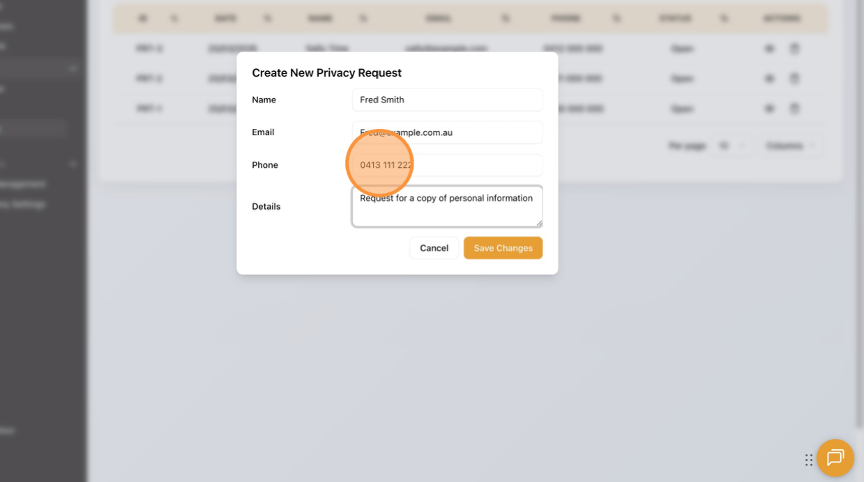
Task: Click the eye icon in the last table row
Action: (x=769, y=108)
